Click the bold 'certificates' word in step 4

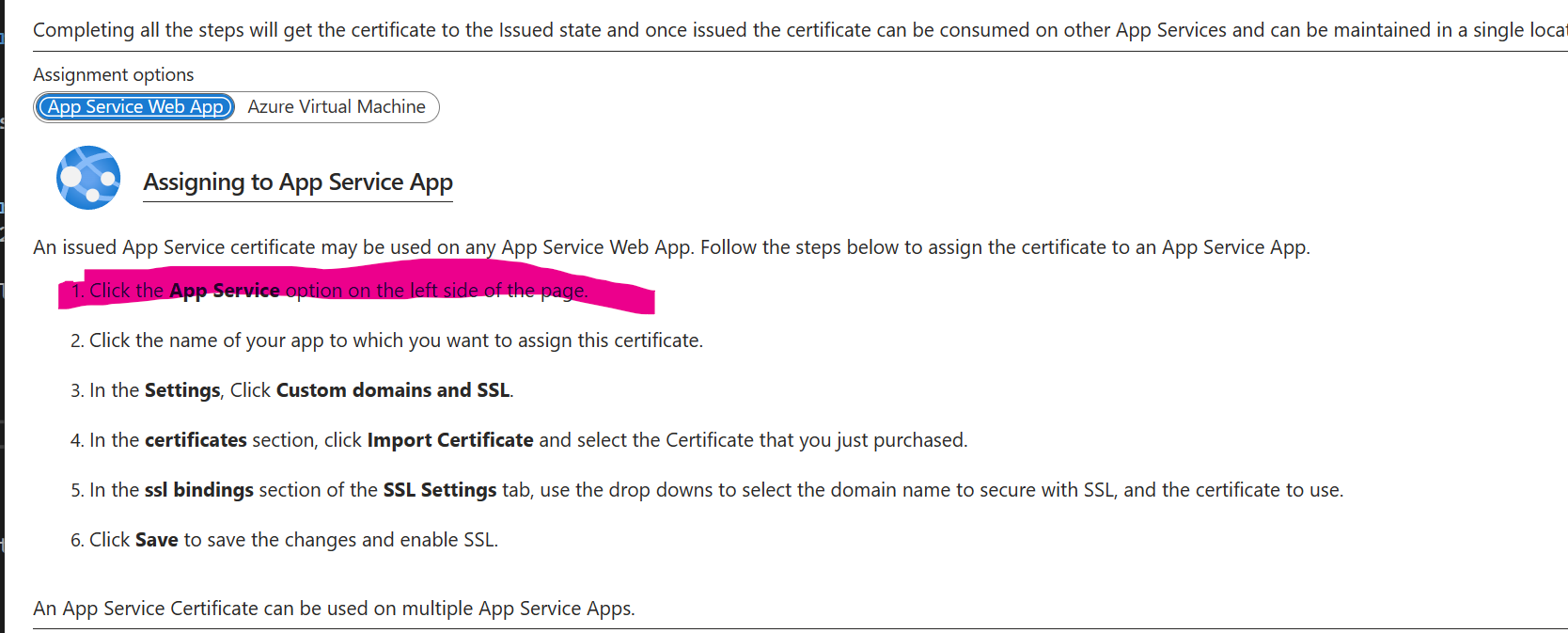196,440
